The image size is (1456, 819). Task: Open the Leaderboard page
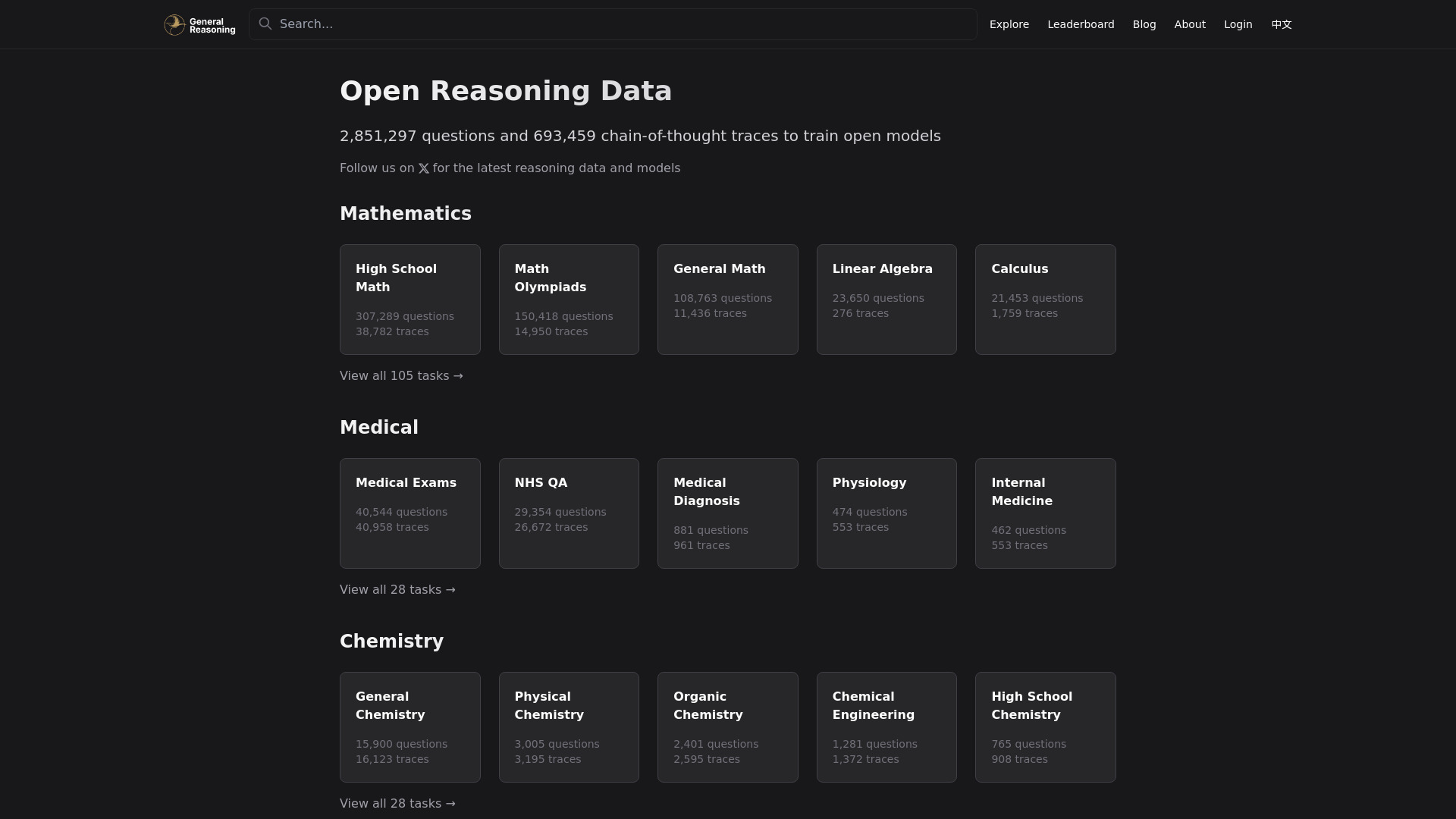point(1081,24)
